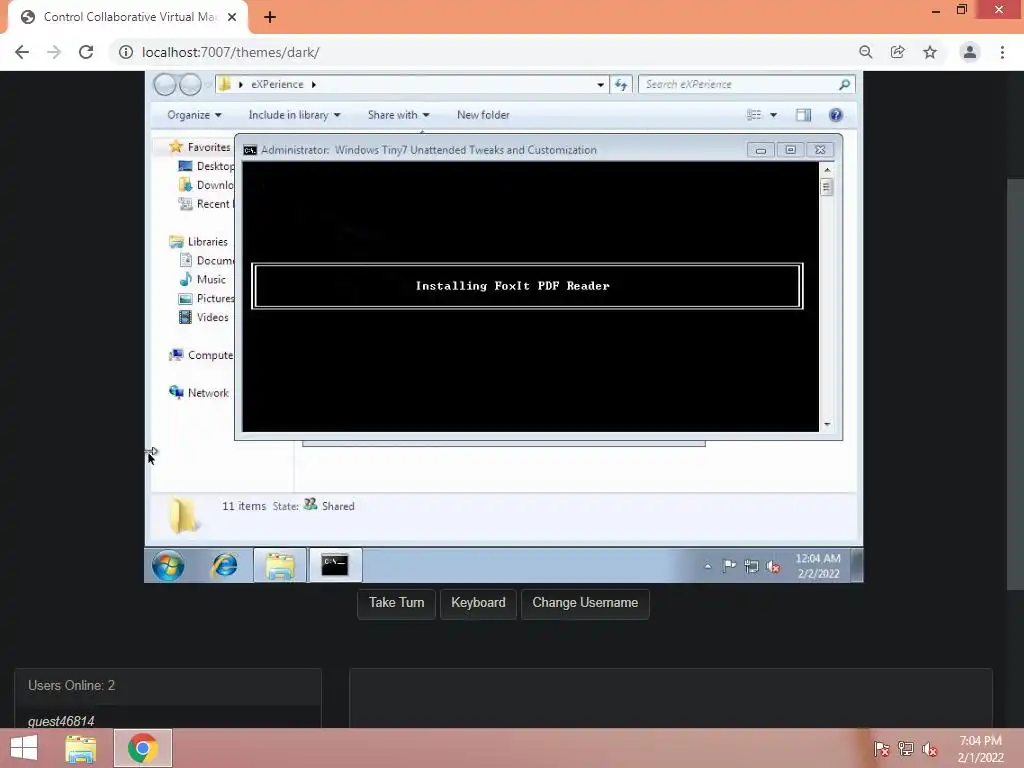Open Internet Explorer in VM taskbar

(224, 566)
